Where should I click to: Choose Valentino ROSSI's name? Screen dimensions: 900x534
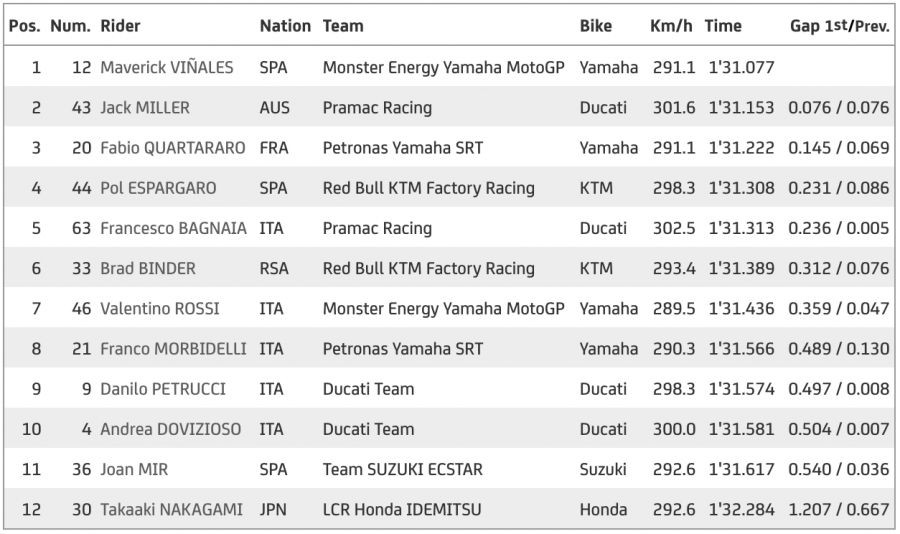tap(160, 308)
